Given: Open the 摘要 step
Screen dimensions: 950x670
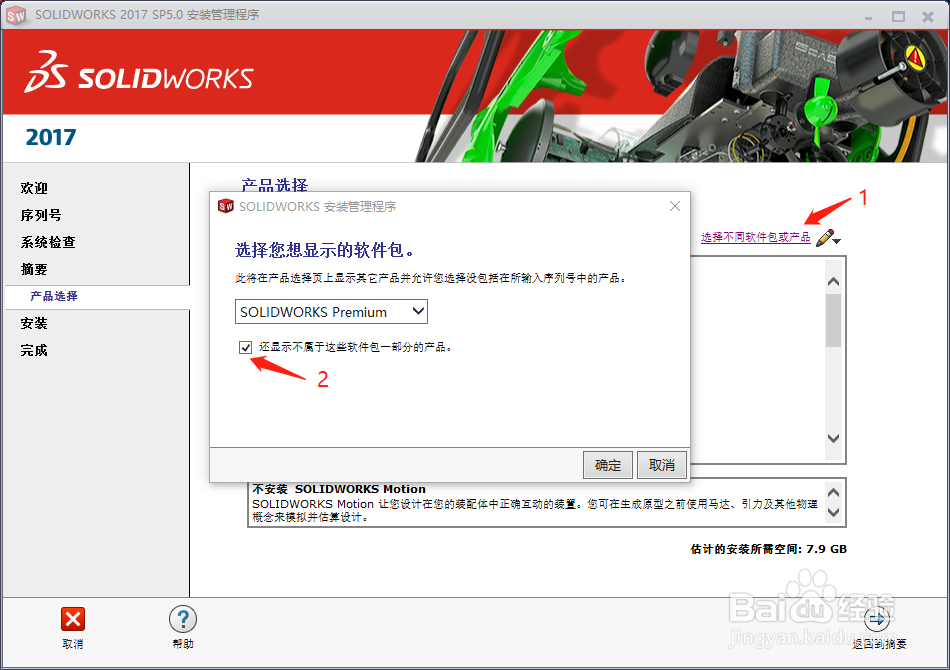Looking at the screenshot, I should click(34, 269).
